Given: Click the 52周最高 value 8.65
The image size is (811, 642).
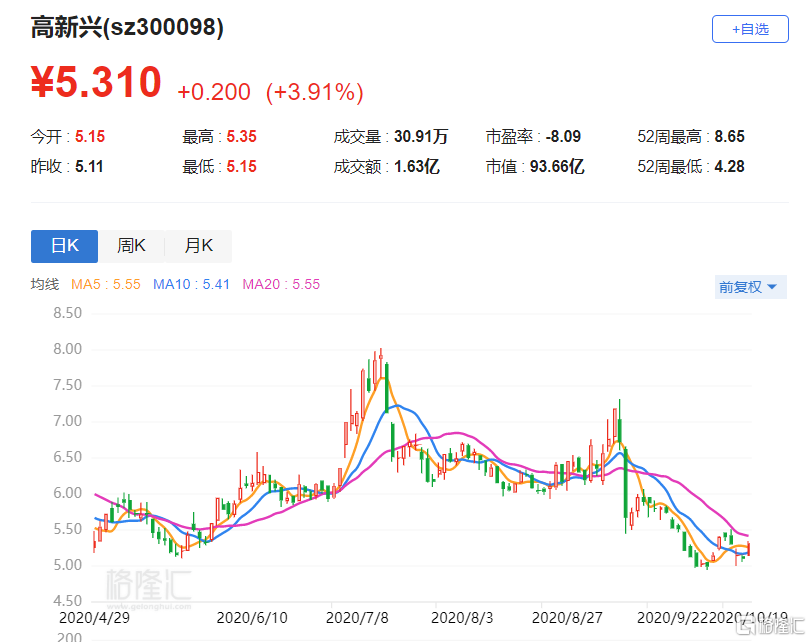Looking at the screenshot, I should coord(729,137).
